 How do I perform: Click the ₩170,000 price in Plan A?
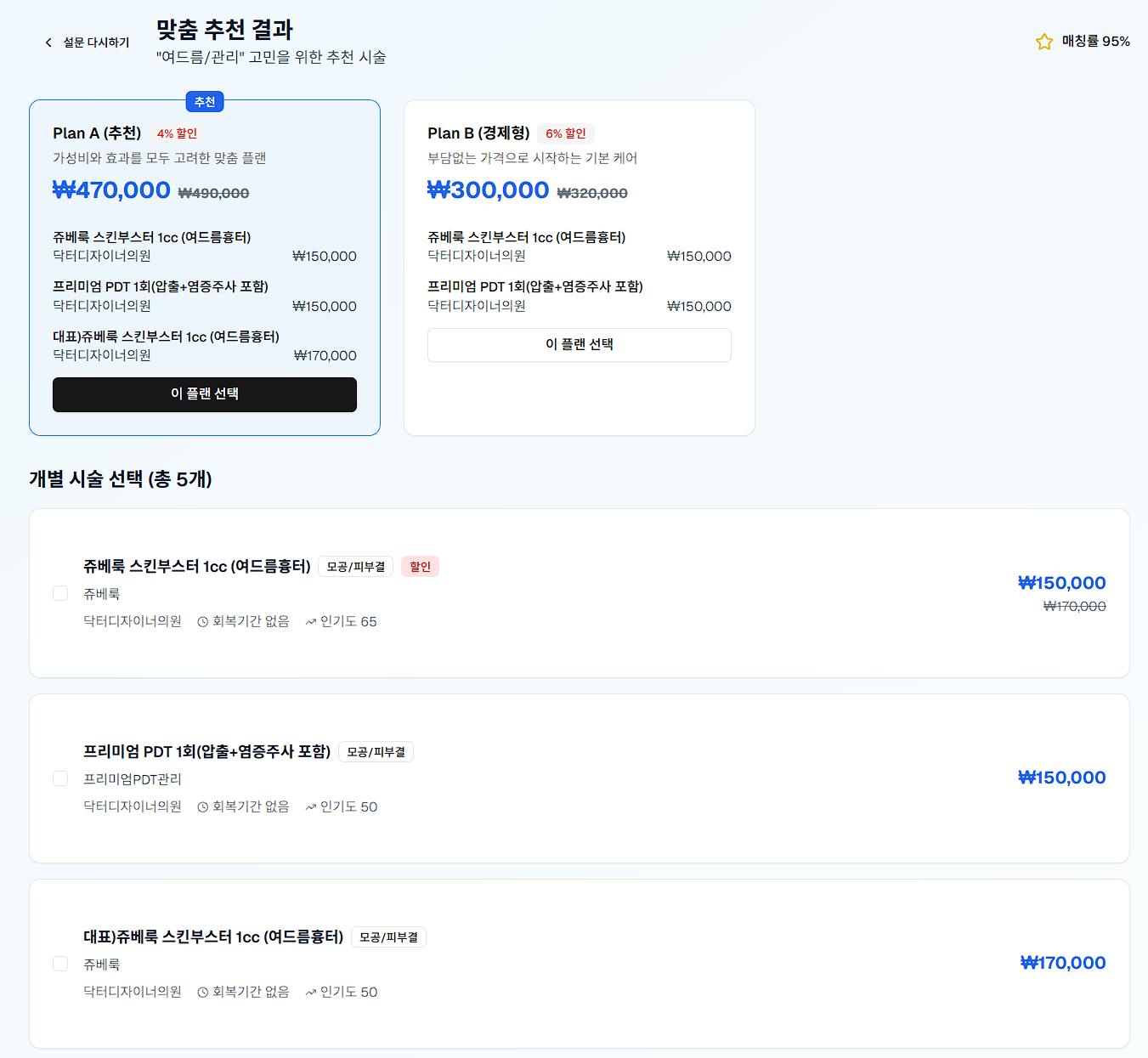(325, 356)
